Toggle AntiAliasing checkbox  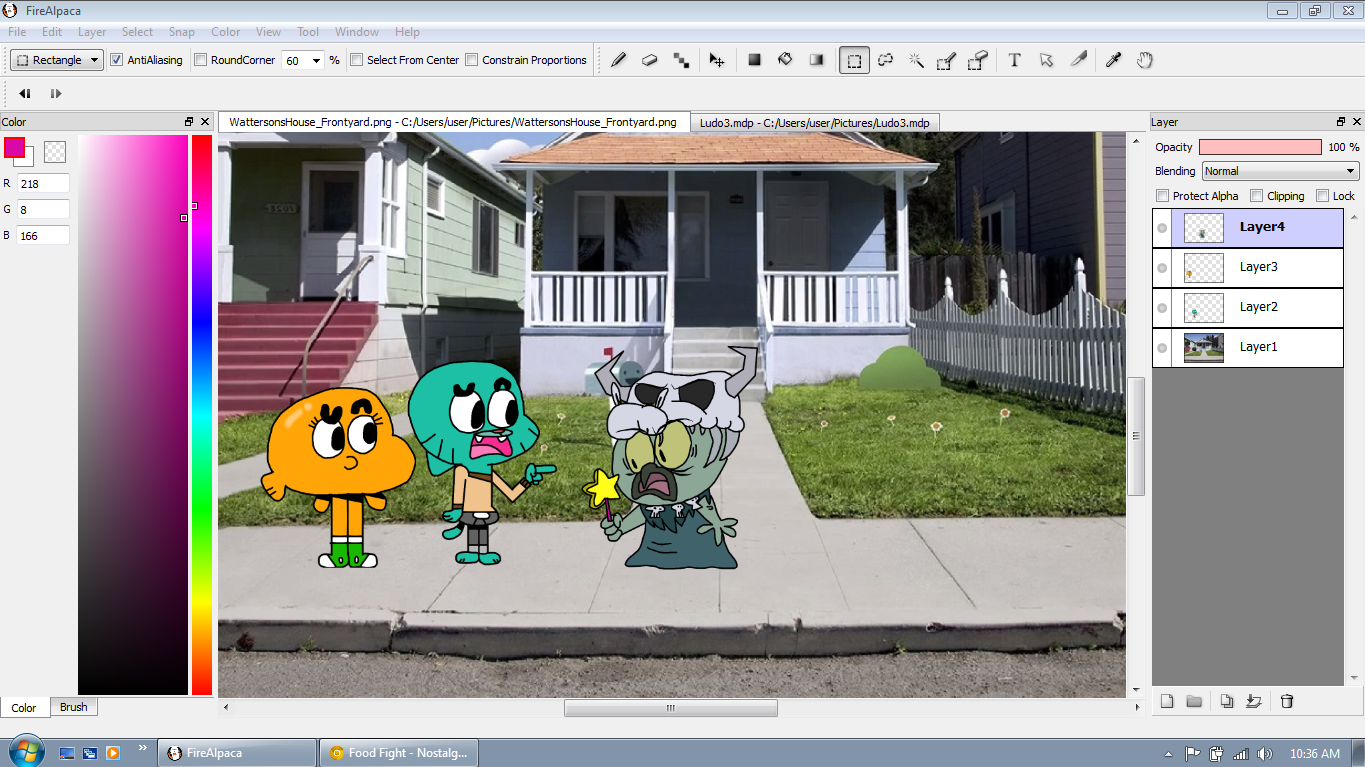116,60
